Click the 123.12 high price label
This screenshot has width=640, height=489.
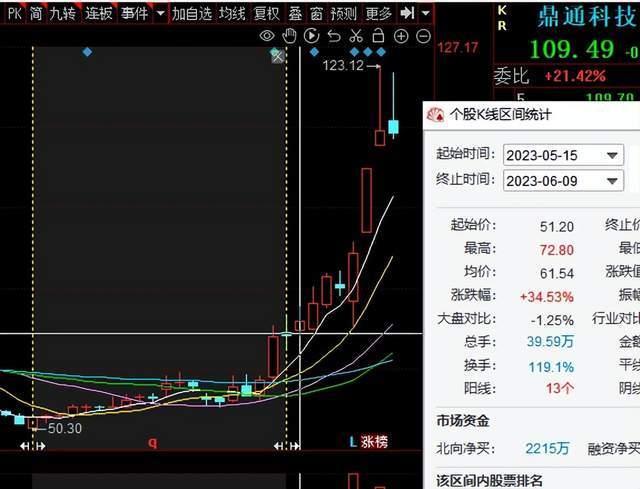point(343,65)
